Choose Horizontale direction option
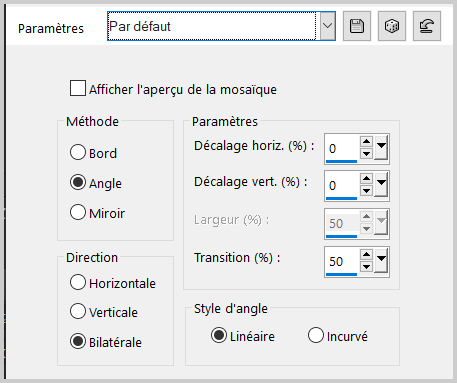 click(78, 282)
